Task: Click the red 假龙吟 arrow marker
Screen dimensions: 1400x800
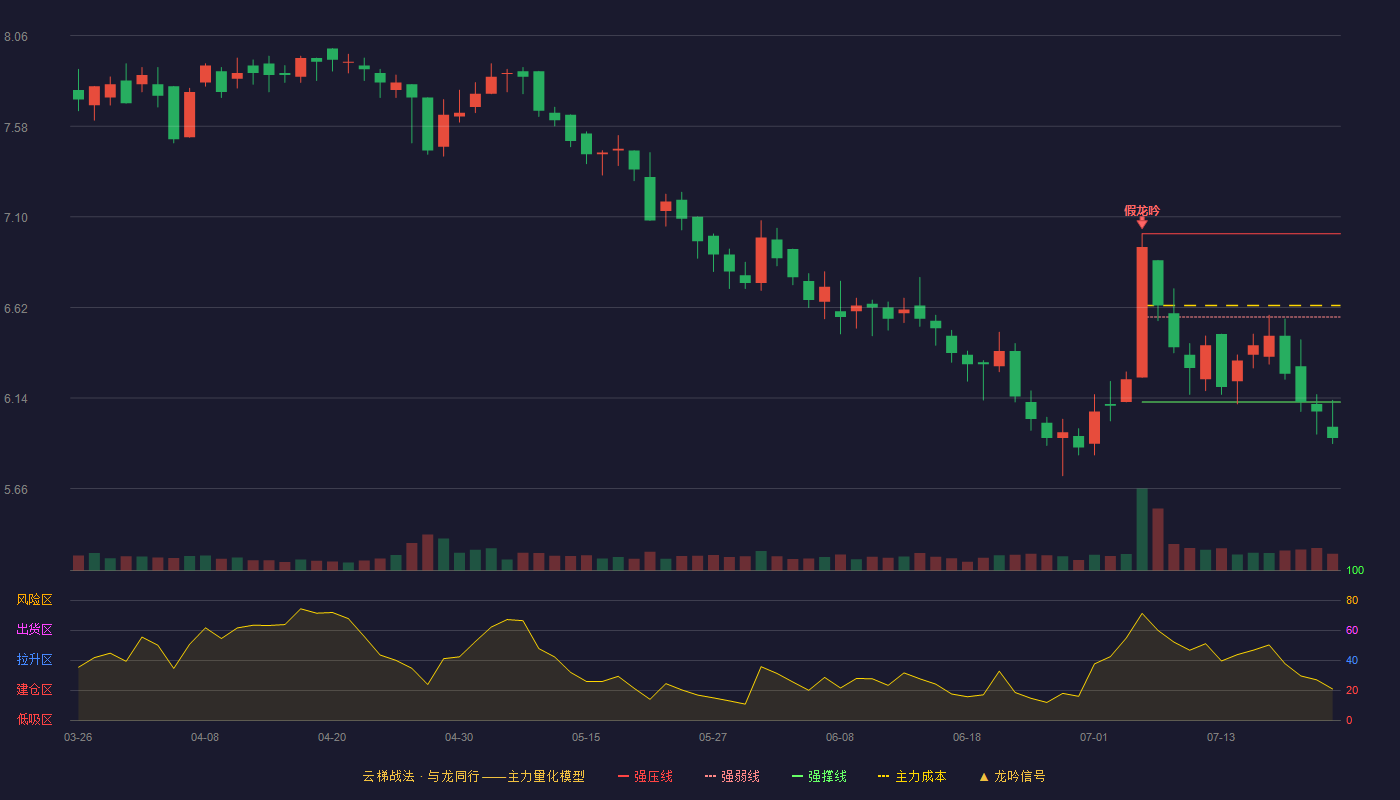Action: coord(1142,223)
